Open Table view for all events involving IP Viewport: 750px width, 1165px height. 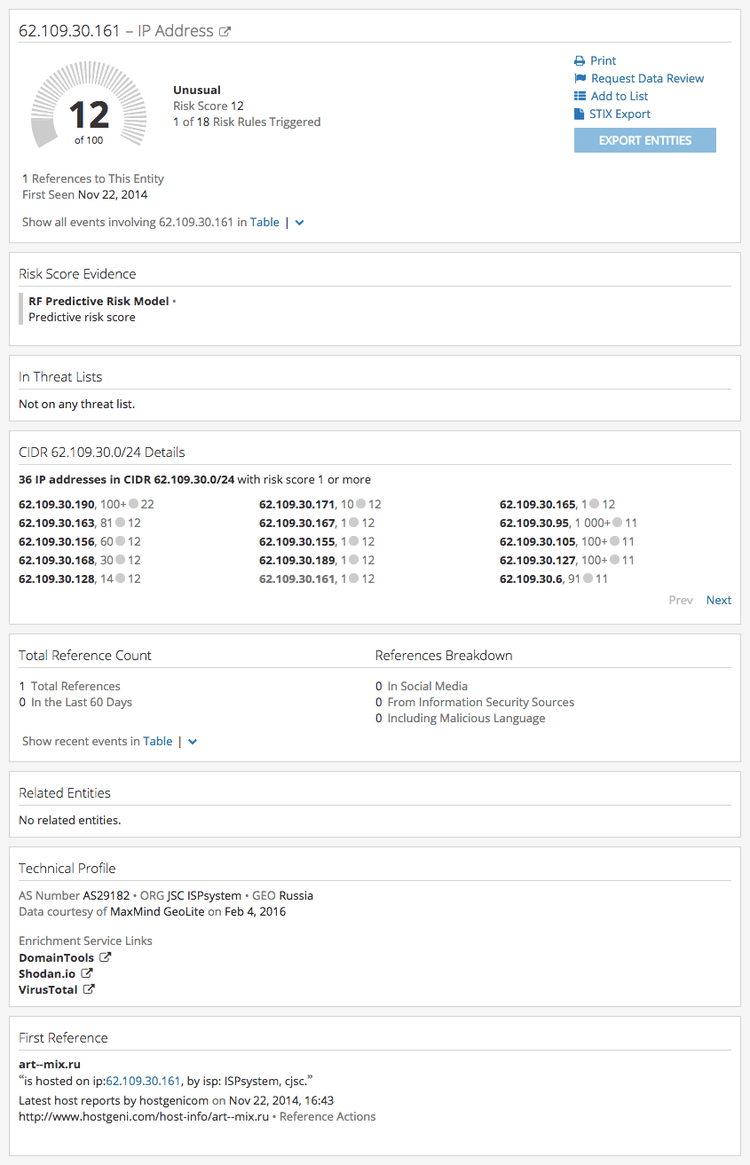click(x=264, y=222)
